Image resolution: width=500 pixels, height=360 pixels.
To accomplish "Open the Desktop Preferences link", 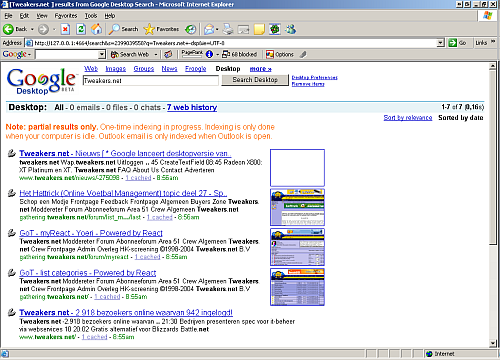I will point(314,77).
